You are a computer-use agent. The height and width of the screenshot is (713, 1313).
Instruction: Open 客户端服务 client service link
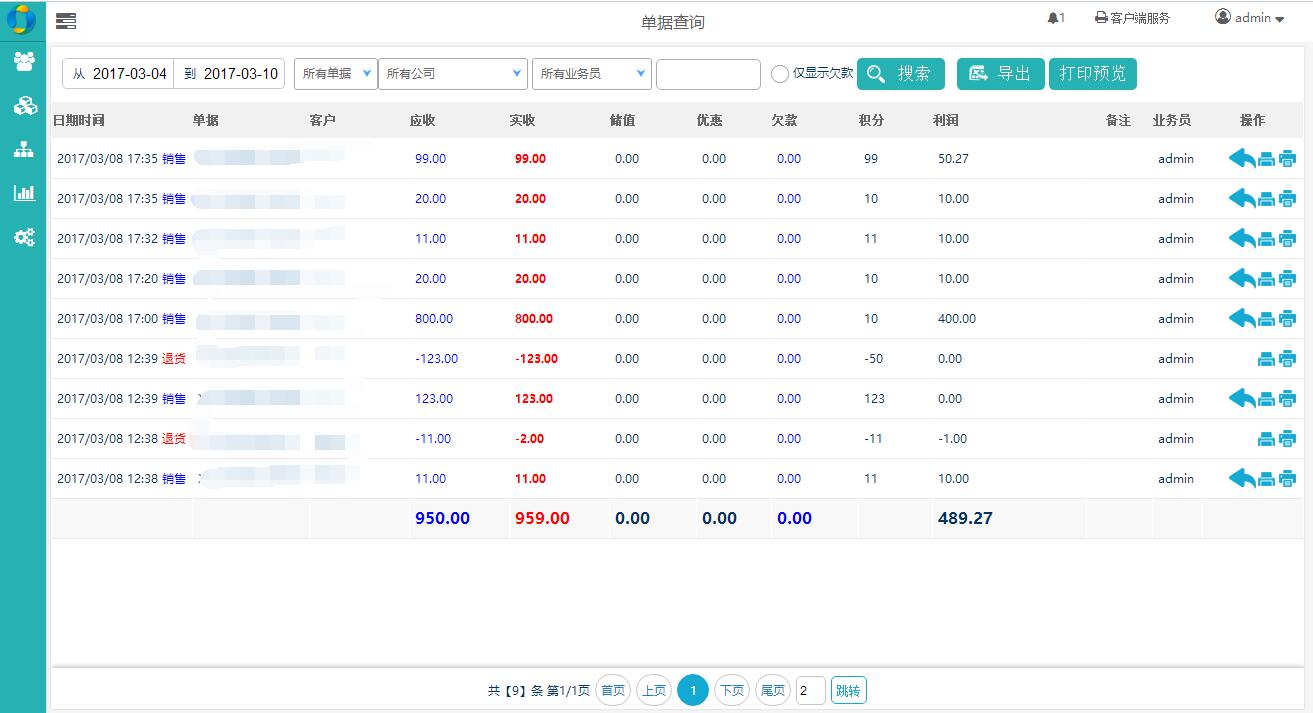click(1132, 18)
